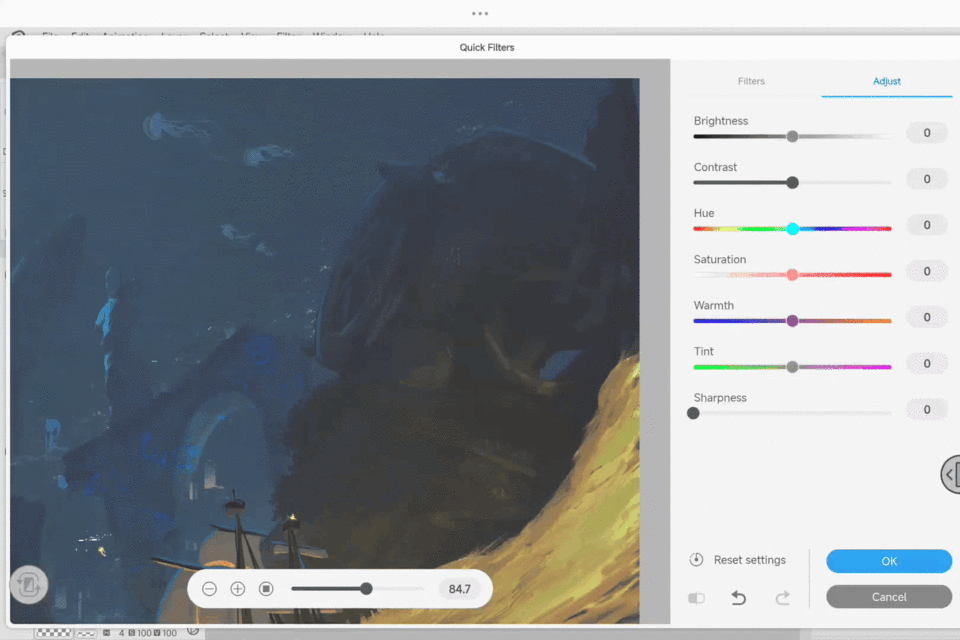Screen dimensions: 960x640
Task: Click the redo arrow icon
Action: [x=782, y=597]
